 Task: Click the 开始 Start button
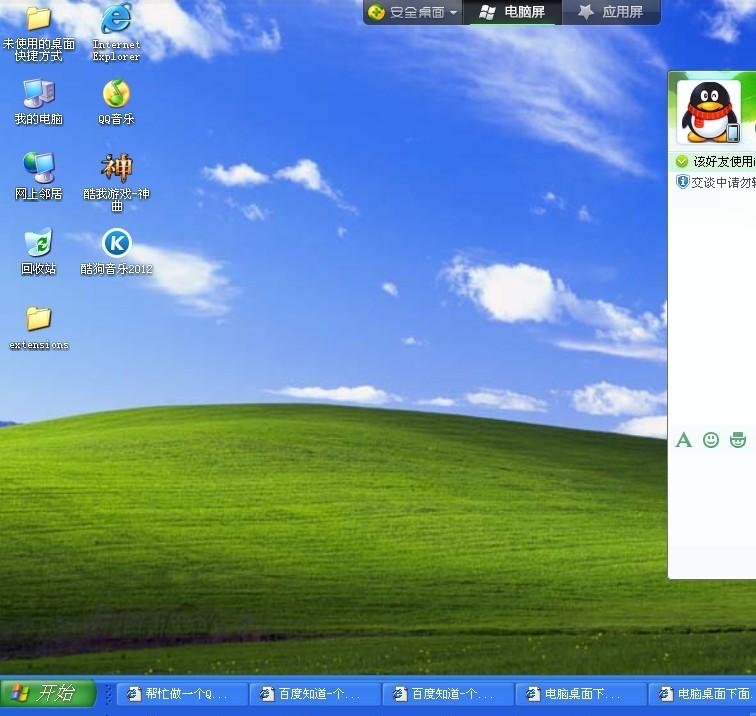click(x=48, y=694)
